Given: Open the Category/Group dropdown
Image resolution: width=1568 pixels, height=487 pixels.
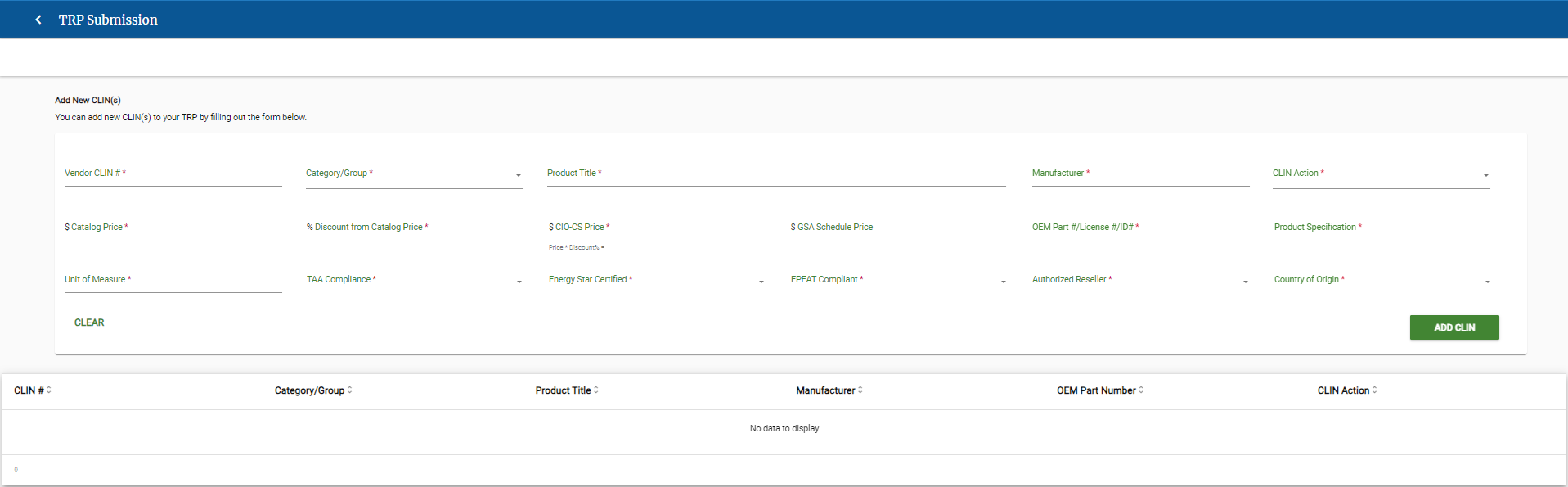Looking at the screenshot, I should pyautogui.click(x=414, y=174).
